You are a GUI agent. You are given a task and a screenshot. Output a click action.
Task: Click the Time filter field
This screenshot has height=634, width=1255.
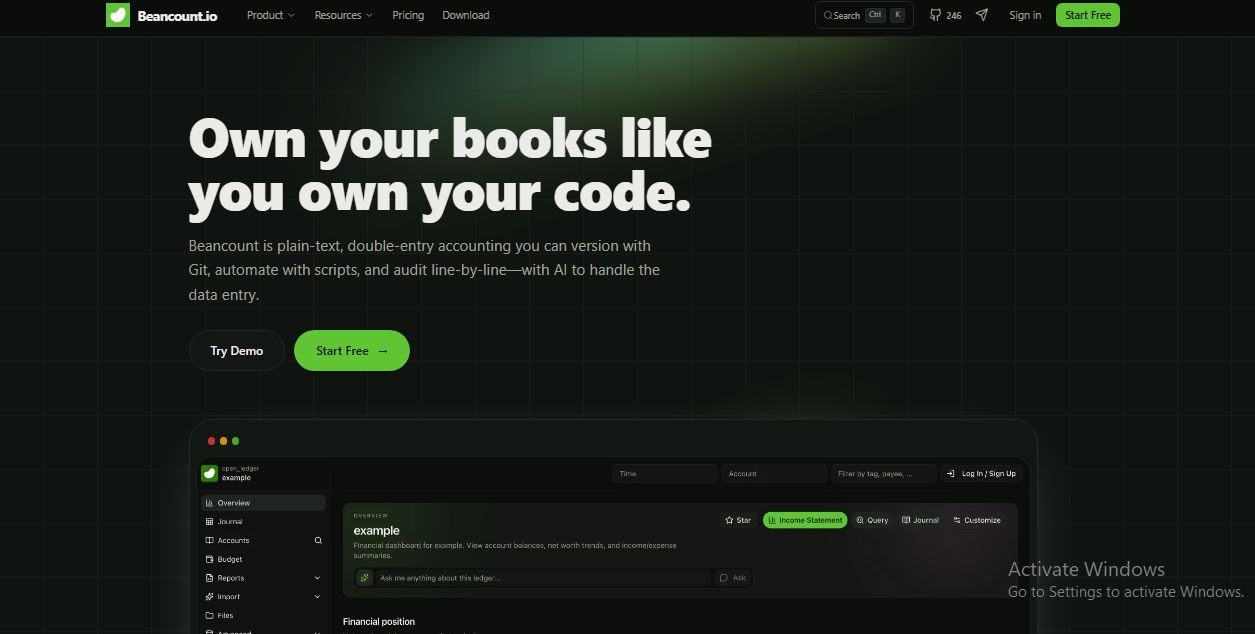click(x=665, y=474)
